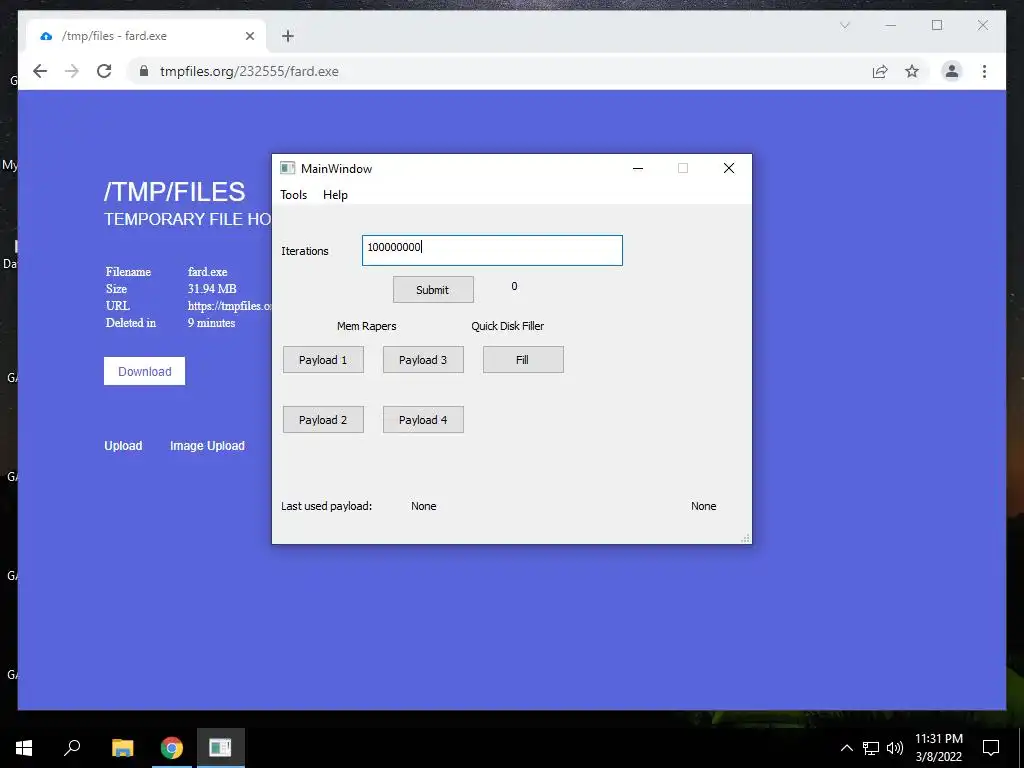This screenshot has height=768, width=1024.
Task: Click the Payload 2 button
Action: [323, 420]
